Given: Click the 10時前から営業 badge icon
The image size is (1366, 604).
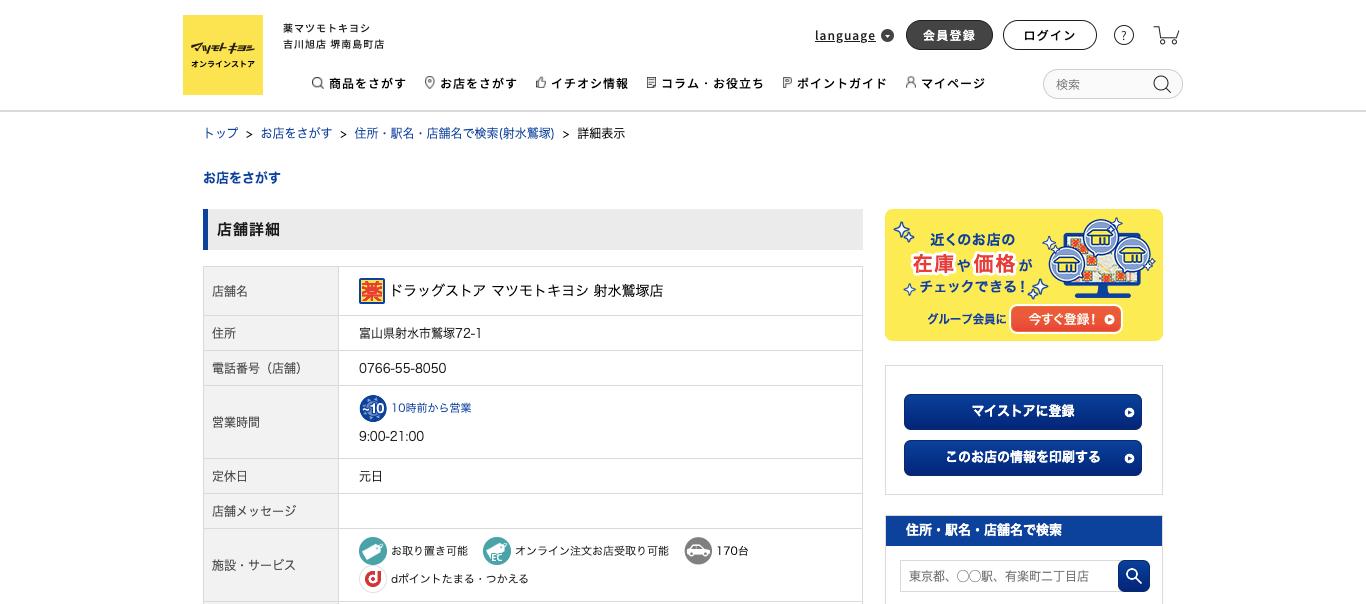Looking at the screenshot, I should pyautogui.click(x=372, y=408).
